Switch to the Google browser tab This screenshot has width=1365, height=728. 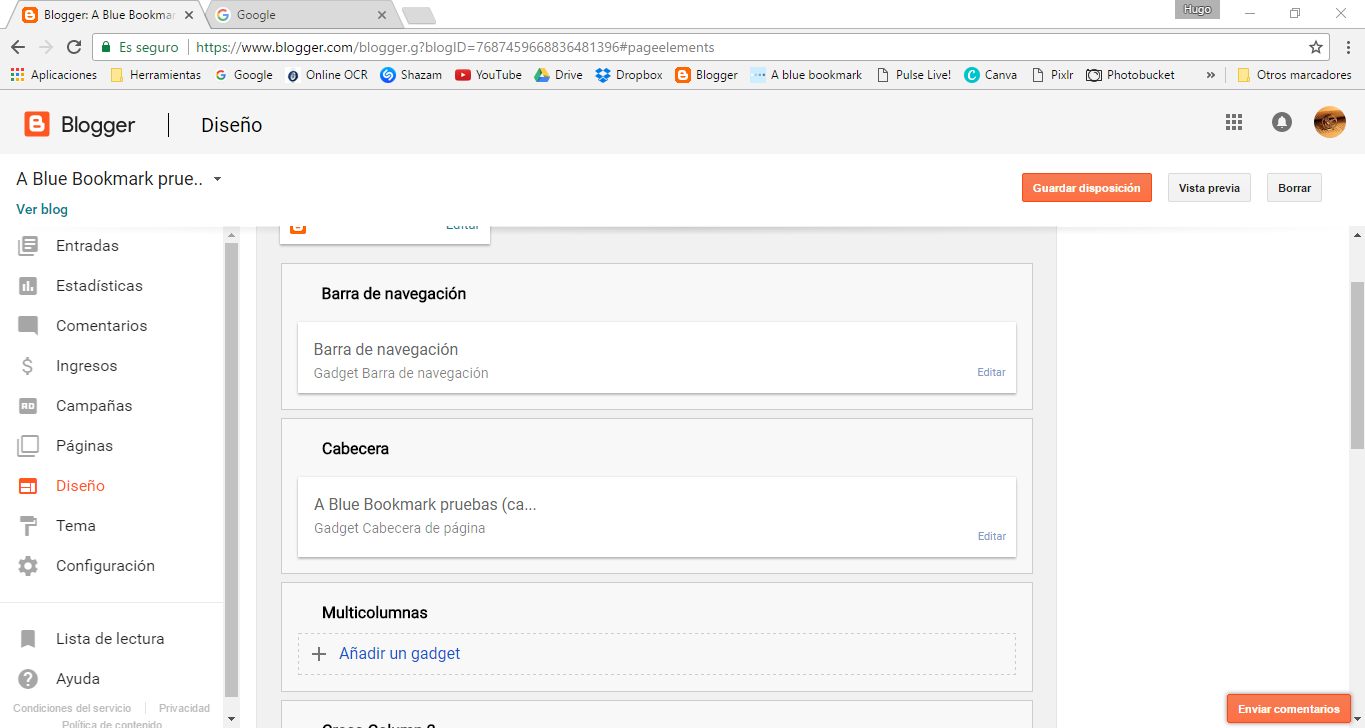coord(300,15)
